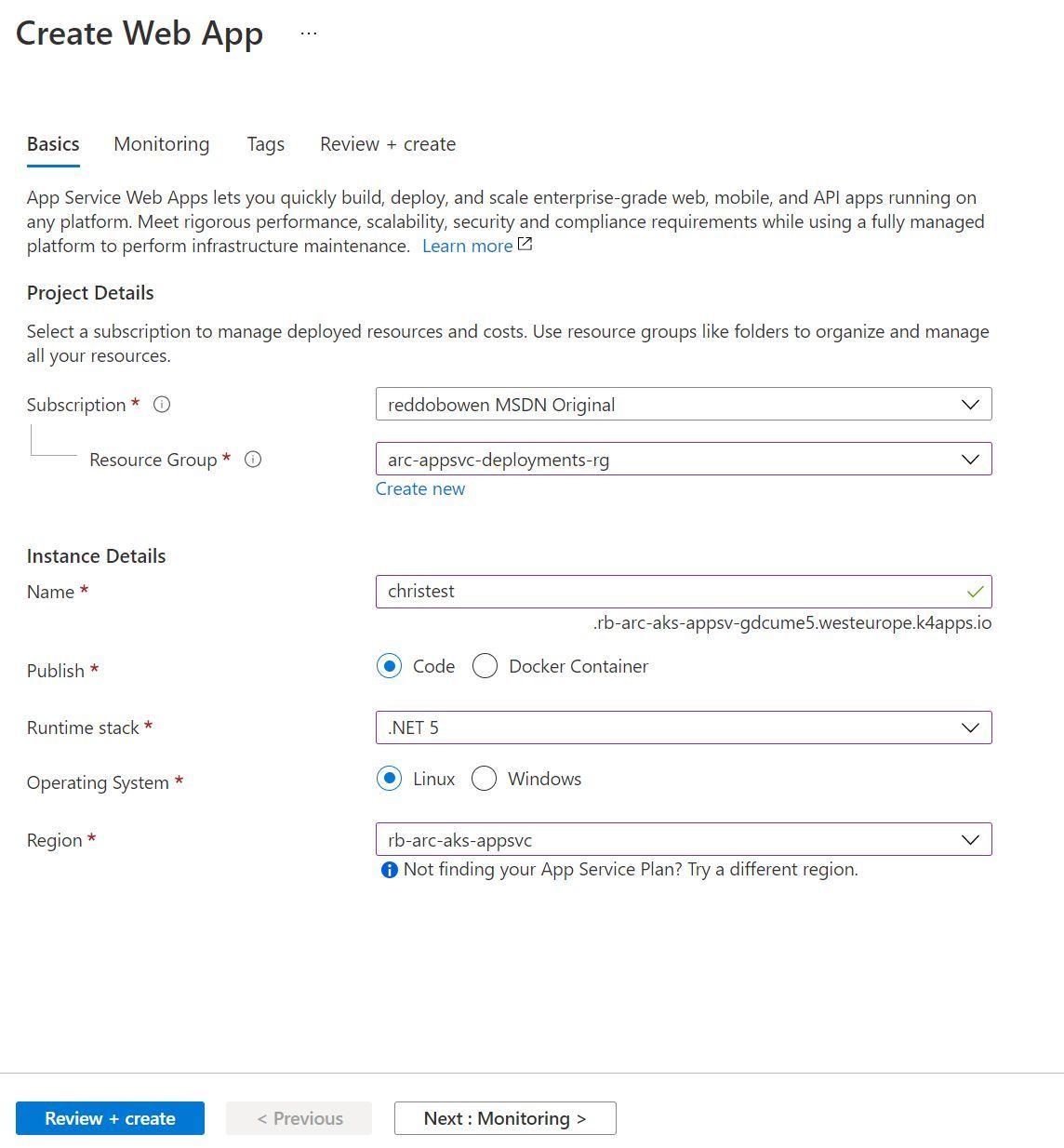
Task: Click the Operating System label
Action: pyautogui.click(x=98, y=783)
